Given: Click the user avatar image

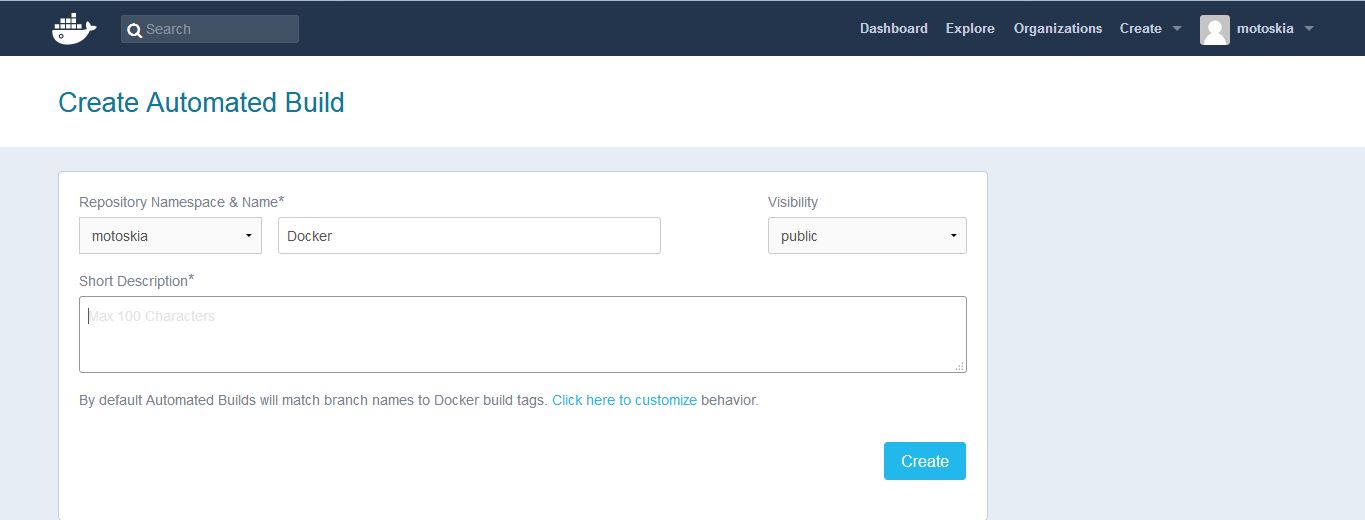Looking at the screenshot, I should click(1214, 29).
